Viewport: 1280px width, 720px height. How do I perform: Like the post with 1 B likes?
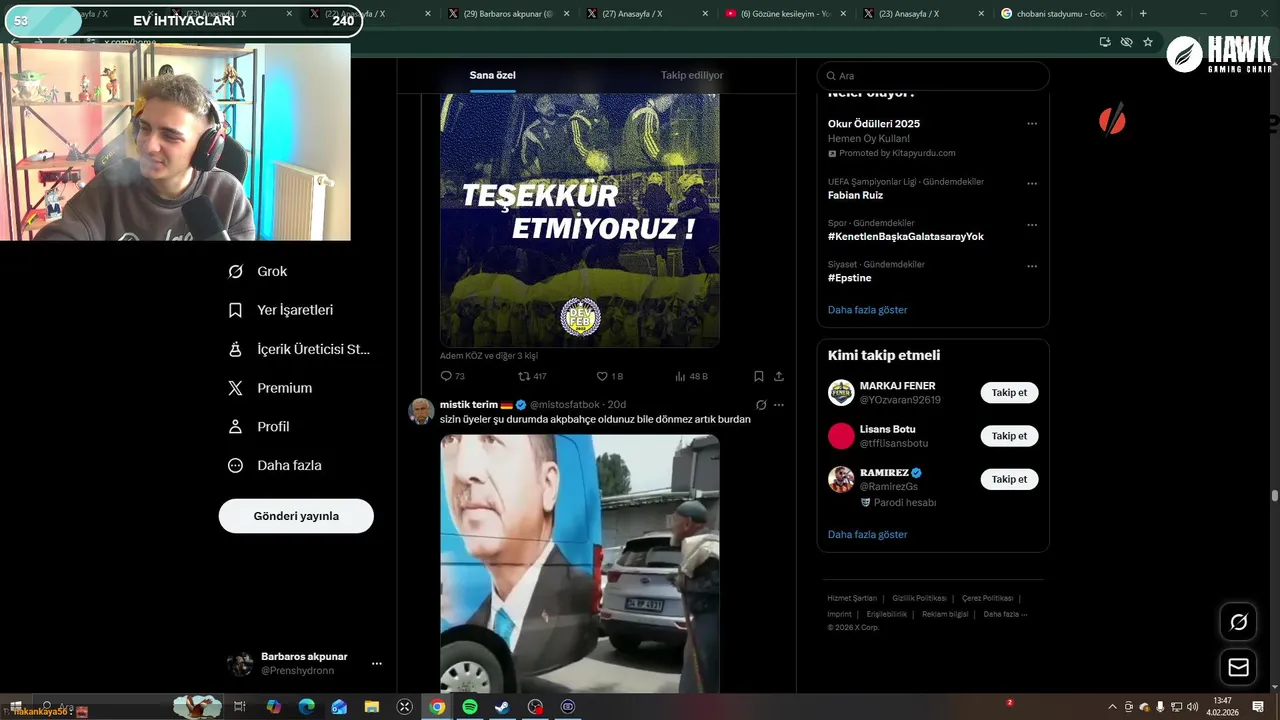(x=609, y=376)
